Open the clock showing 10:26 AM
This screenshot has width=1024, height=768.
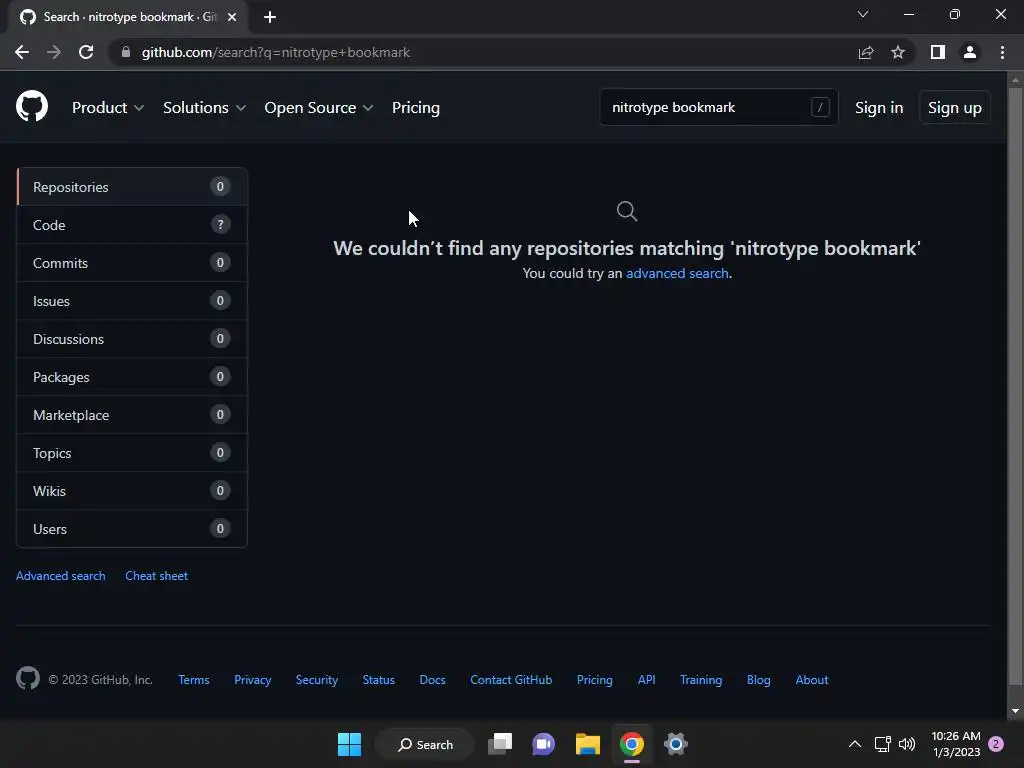956,744
